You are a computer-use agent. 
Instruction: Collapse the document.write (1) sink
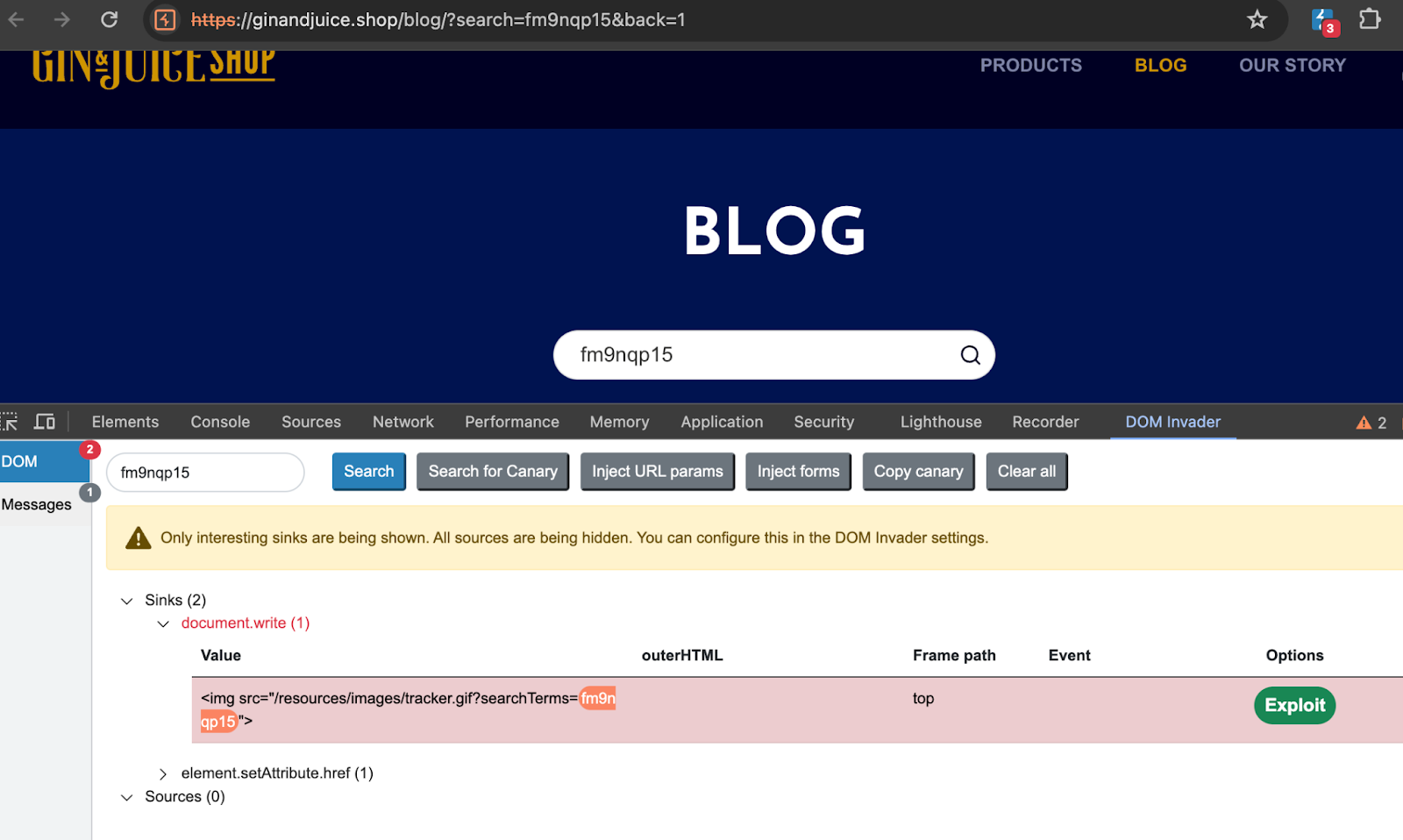coord(163,623)
